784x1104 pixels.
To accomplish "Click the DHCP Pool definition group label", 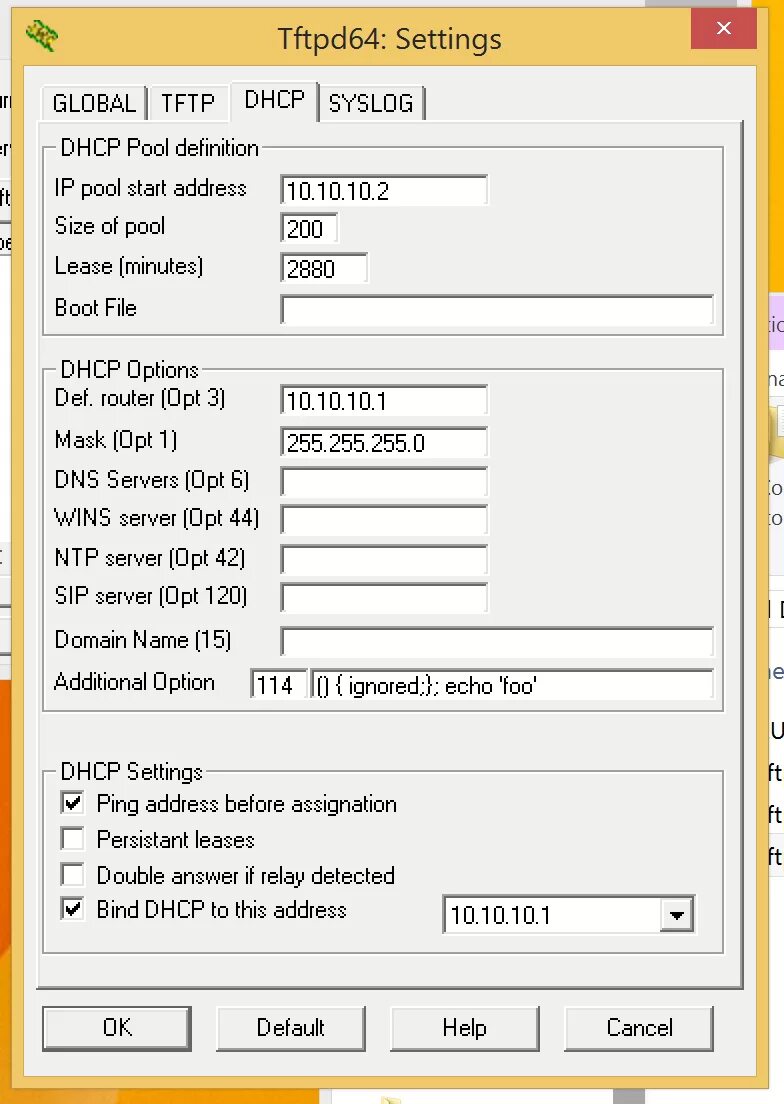I will (x=160, y=148).
